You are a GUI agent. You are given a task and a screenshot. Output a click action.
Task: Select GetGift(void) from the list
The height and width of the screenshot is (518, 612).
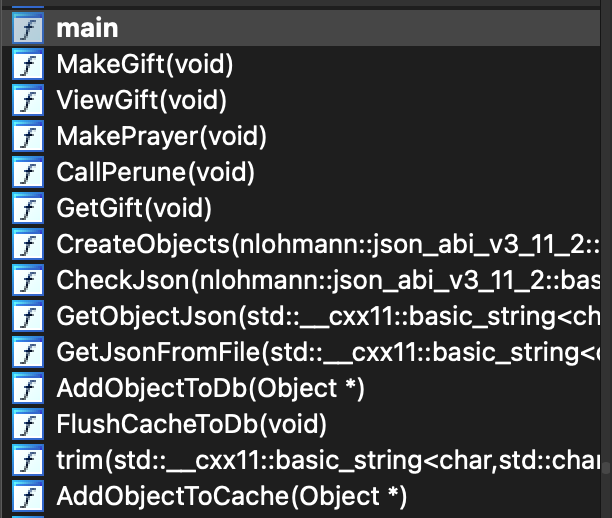click(301, 208)
